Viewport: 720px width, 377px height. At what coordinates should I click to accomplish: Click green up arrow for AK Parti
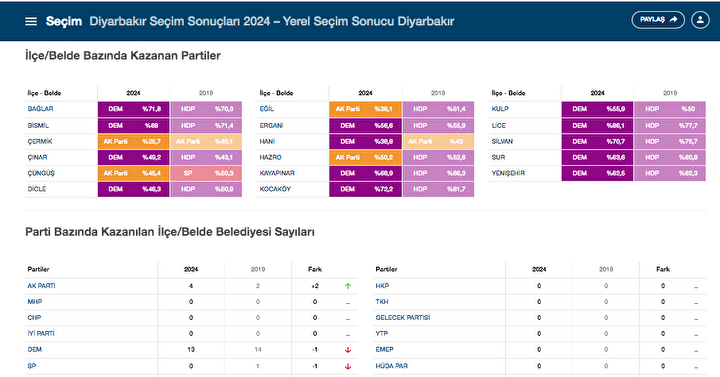click(x=348, y=286)
